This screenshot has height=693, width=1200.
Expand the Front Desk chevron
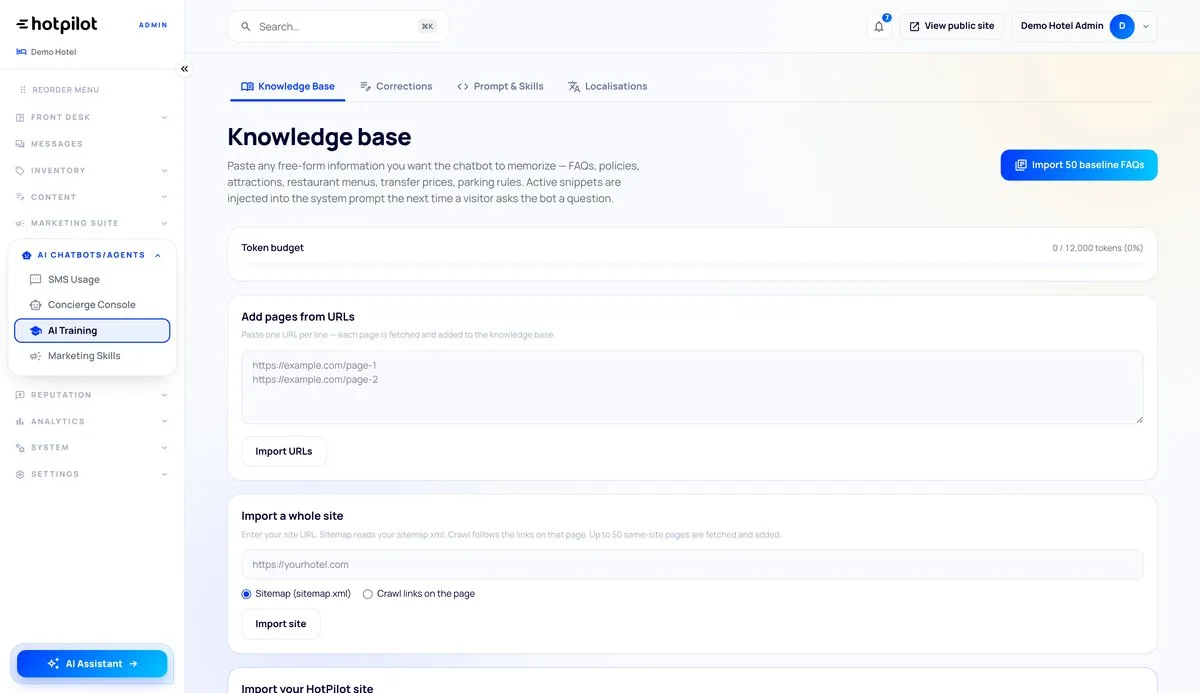(x=164, y=117)
